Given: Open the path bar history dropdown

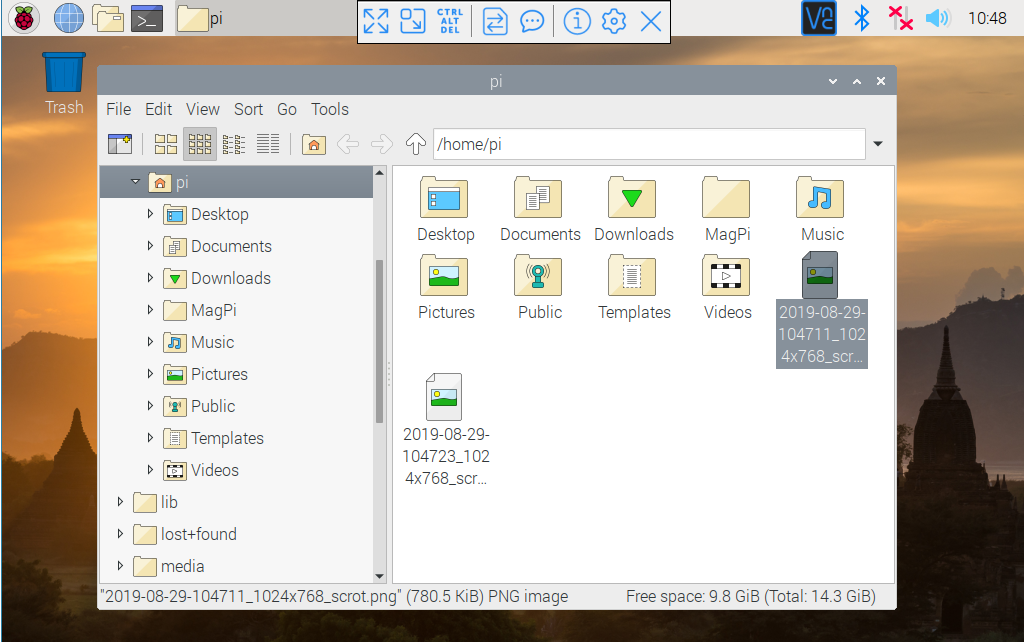Looking at the screenshot, I should point(878,143).
